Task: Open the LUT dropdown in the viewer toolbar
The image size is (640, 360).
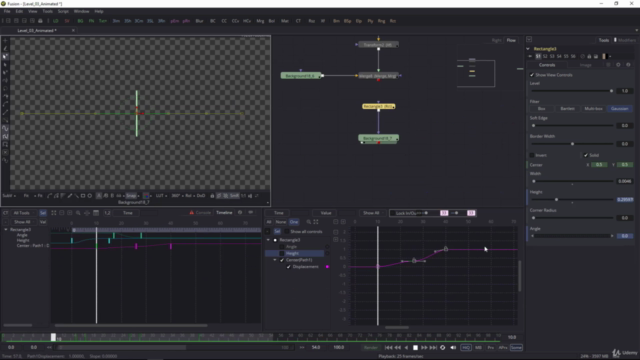Action: 161,196
